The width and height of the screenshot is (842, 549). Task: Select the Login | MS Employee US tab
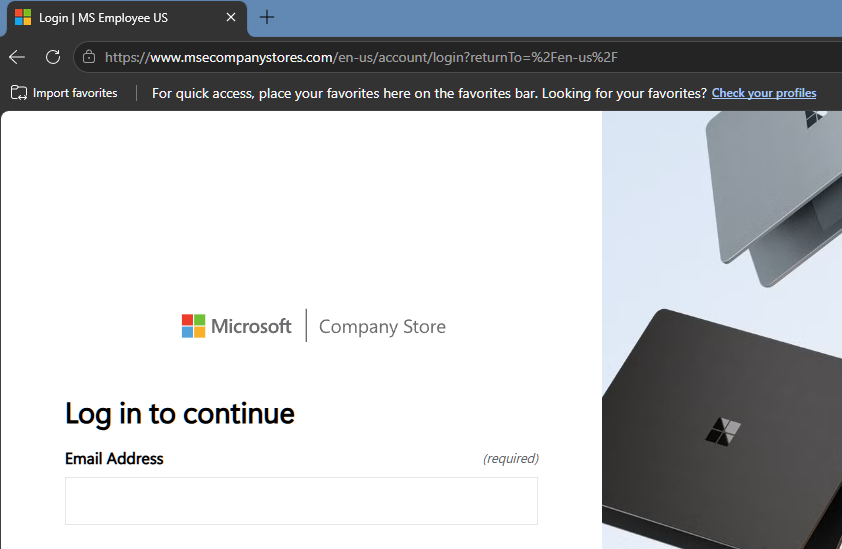[x=127, y=18]
